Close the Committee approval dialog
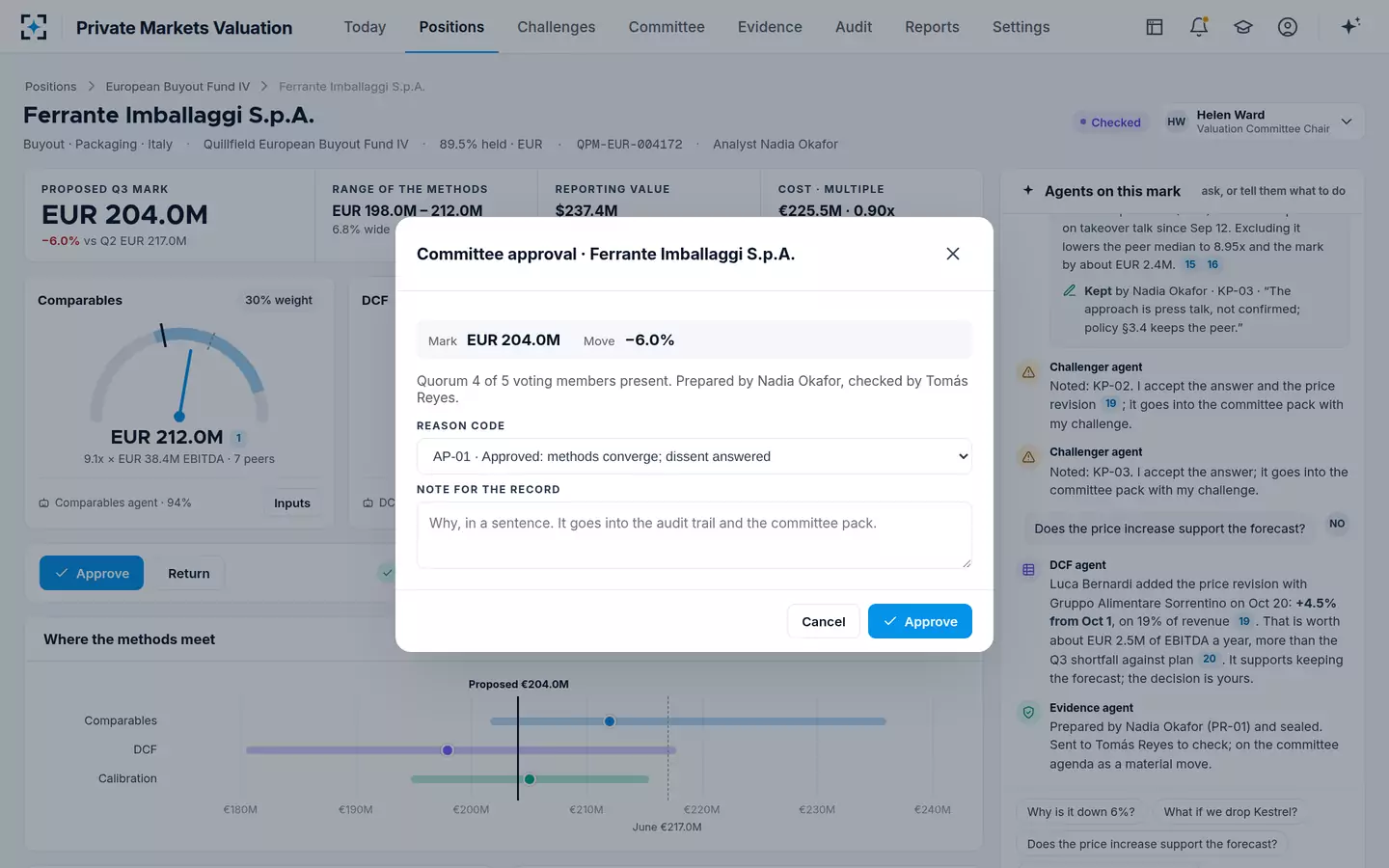The image size is (1389, 868). pos(953,254)
